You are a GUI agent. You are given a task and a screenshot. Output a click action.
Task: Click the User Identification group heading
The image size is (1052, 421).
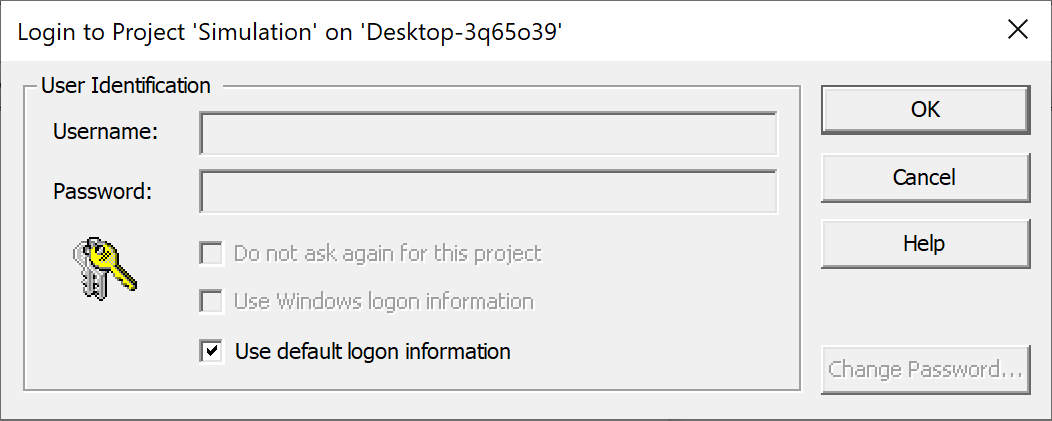pyautogui.click(x=126, y=86)
